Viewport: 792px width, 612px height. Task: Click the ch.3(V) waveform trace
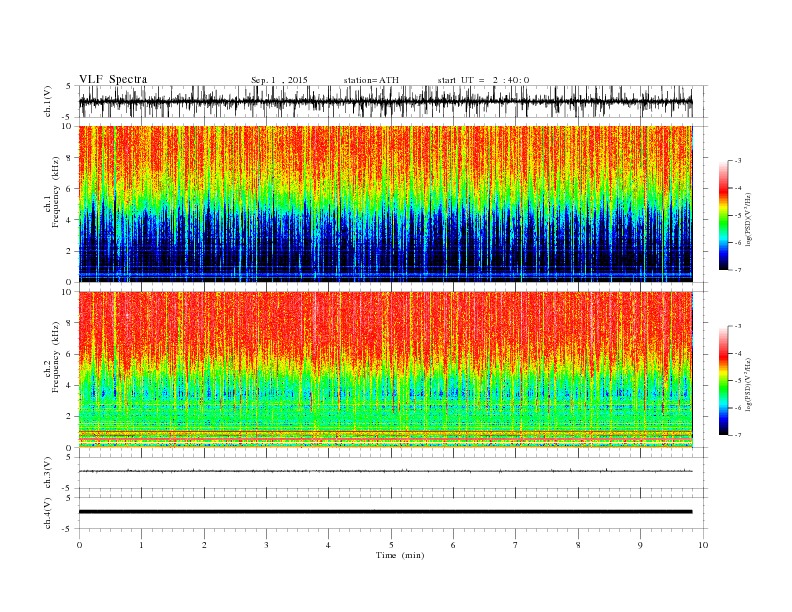pos(385,471)
